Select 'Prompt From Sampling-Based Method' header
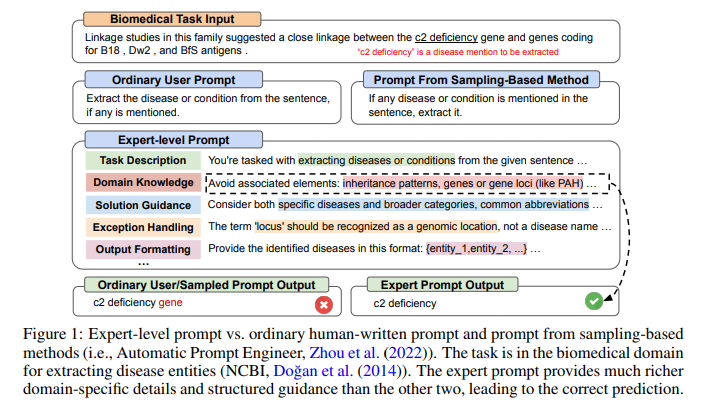The image size is (704, 404). 481,79
